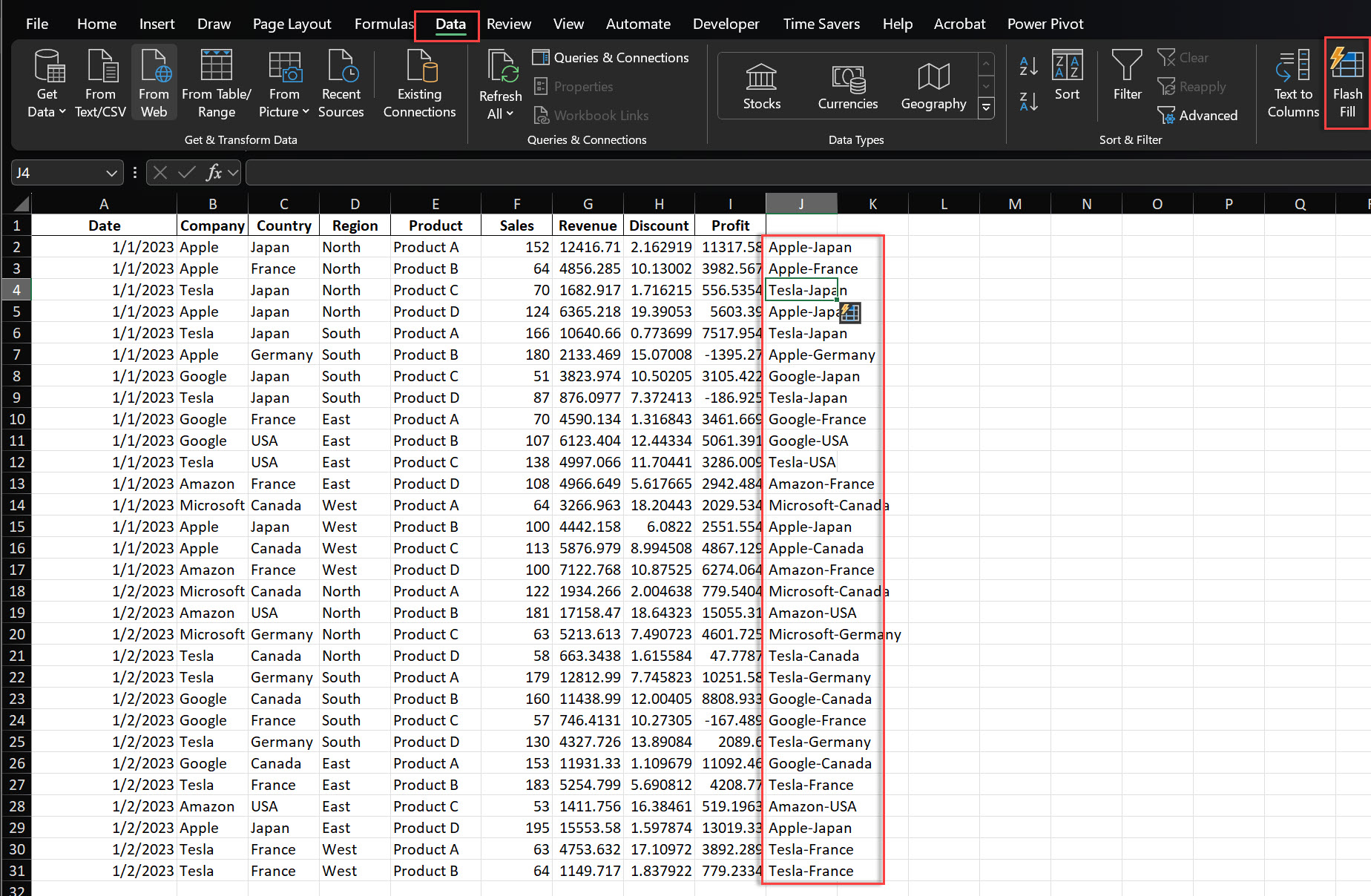Select column F header
This screenshot has width=1371, height=896.
point(516,203)
